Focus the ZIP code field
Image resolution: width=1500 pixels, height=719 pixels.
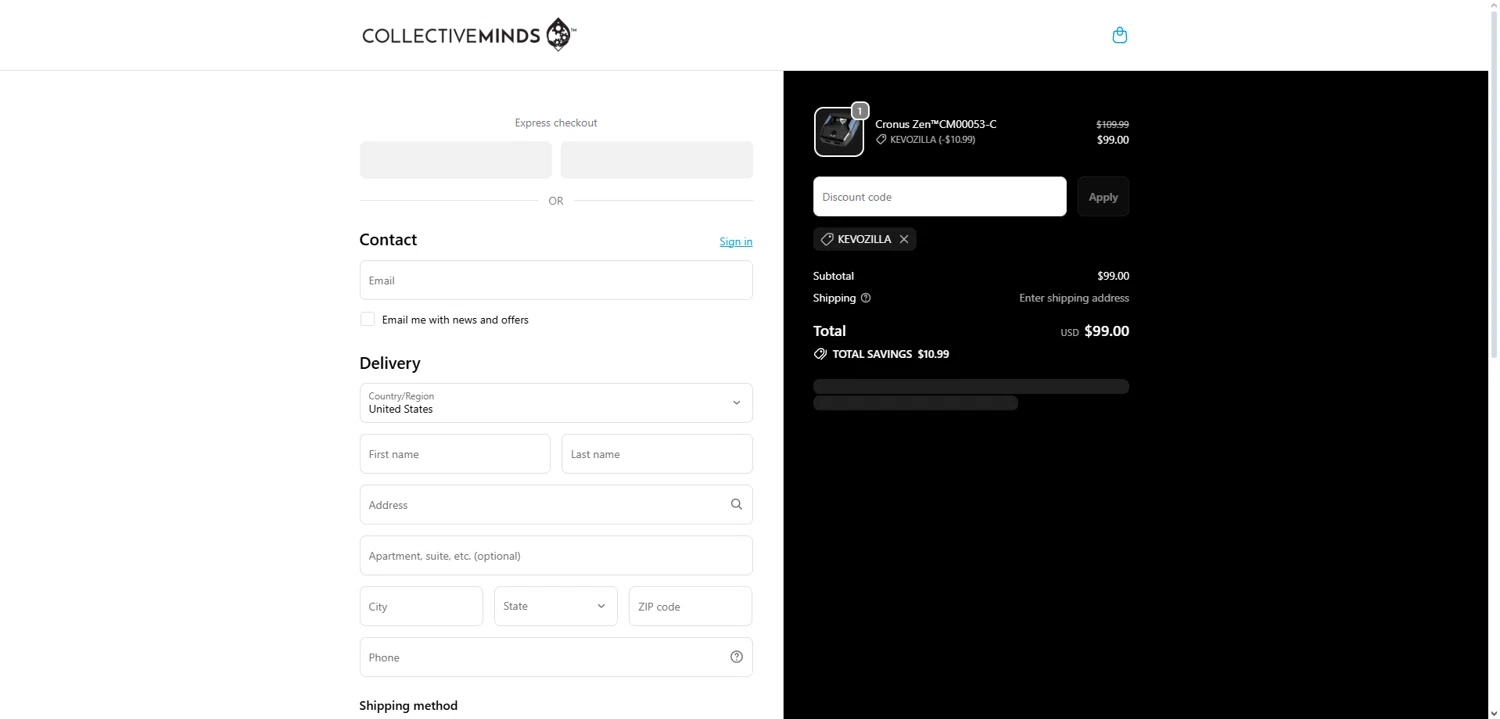(690, 606)
